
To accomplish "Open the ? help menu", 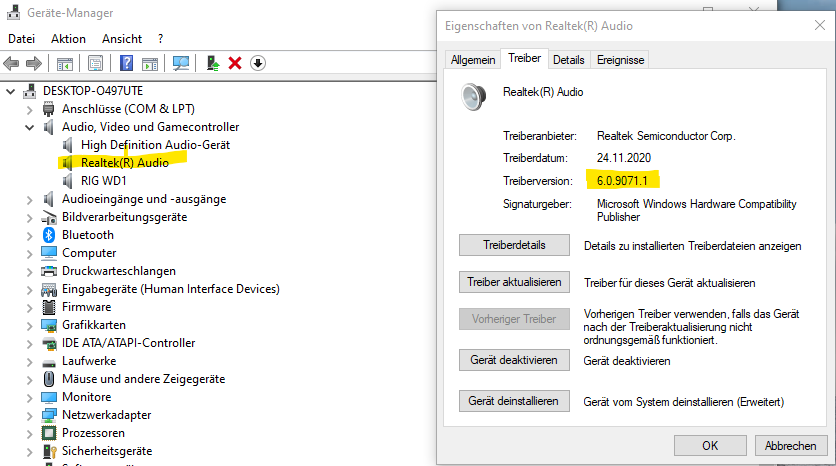I will click(160, 39).
